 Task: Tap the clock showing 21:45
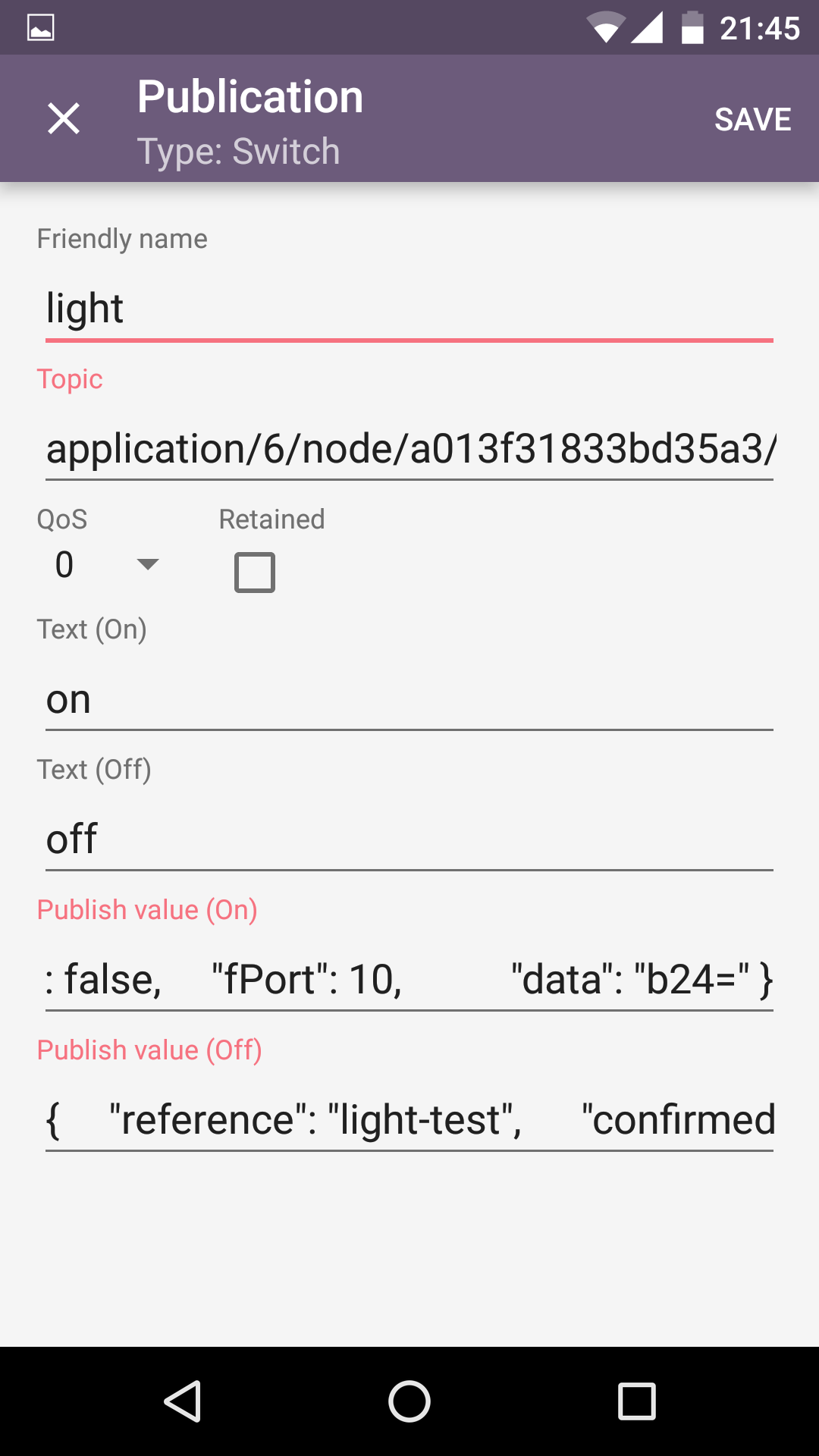759,29
